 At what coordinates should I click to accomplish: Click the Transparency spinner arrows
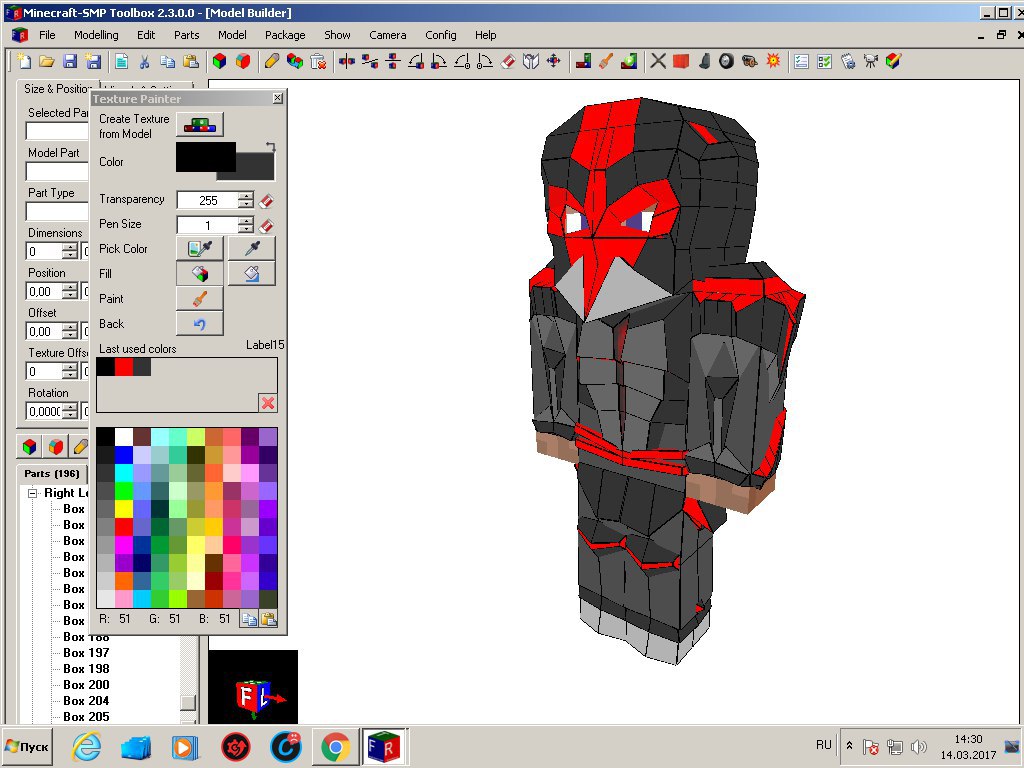246,200
